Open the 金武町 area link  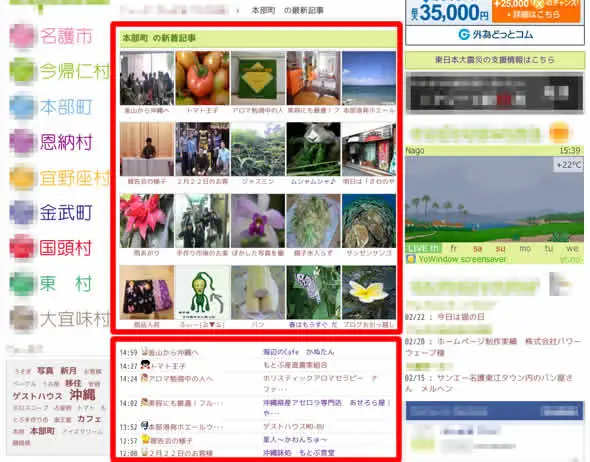click(66, 213)
